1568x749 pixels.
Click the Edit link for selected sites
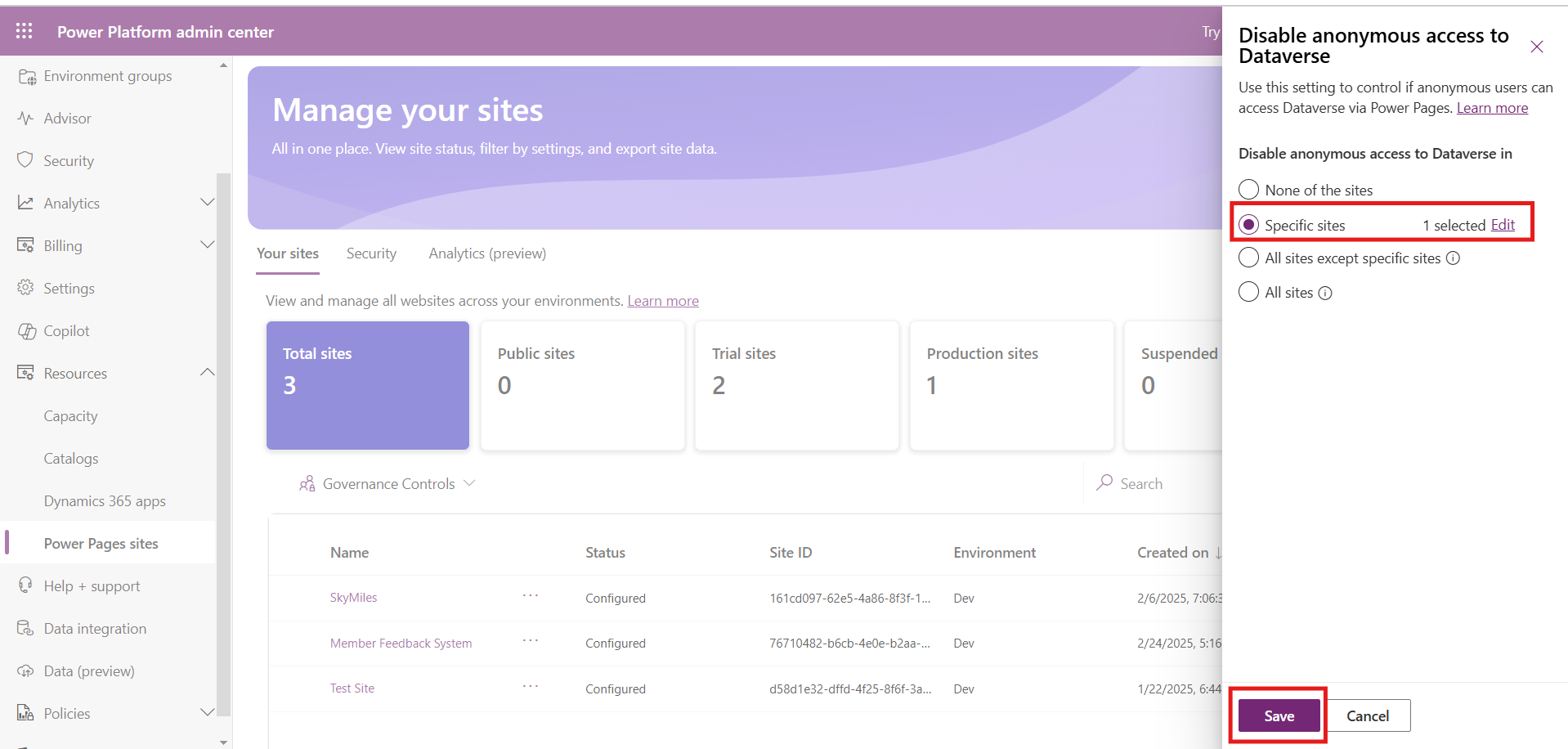coord(1502,225)
